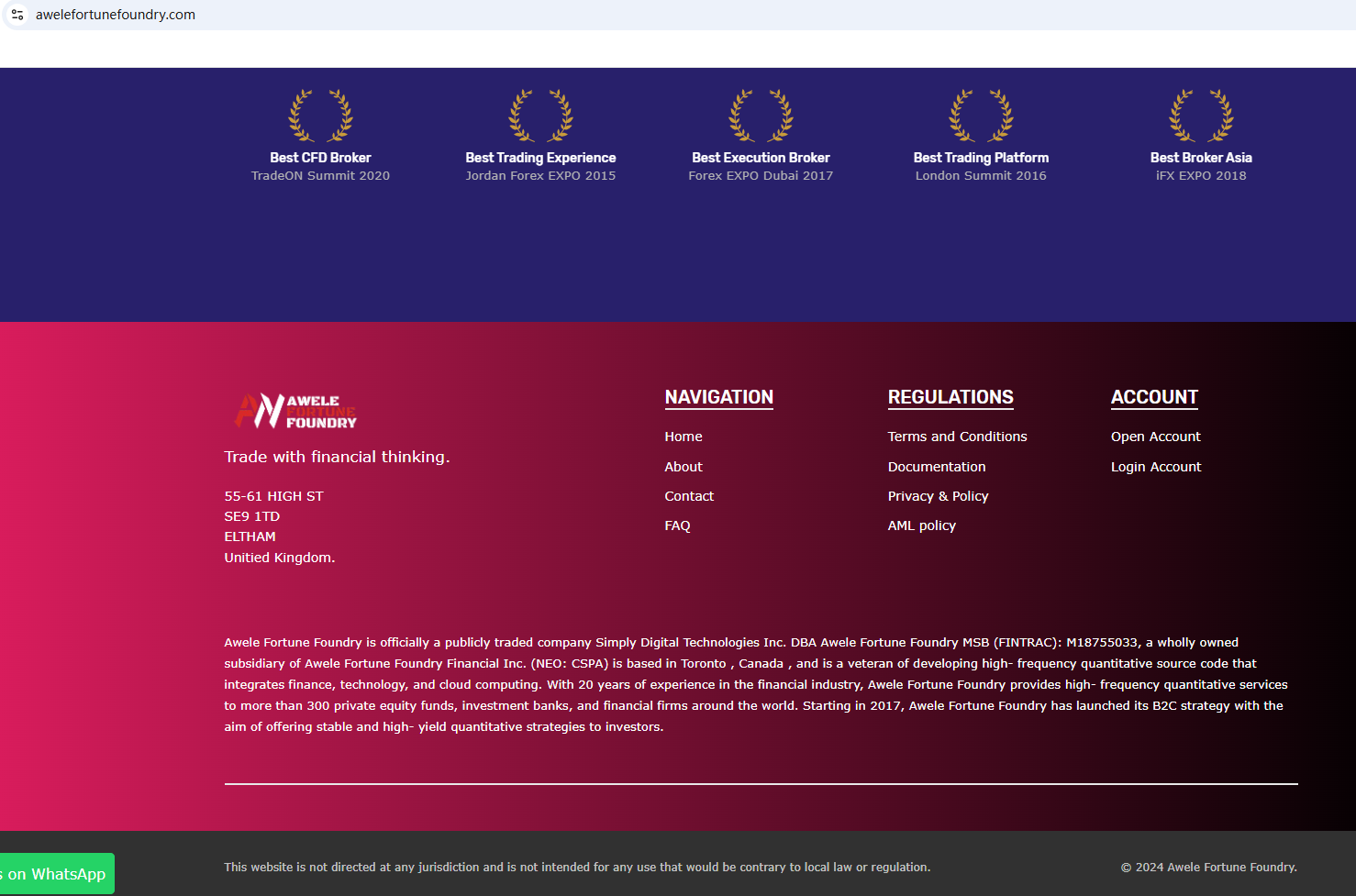Click 'Jordan Forex EXPO 2015' text
This screenshot has width=1356, height=896.
(540, 176)
